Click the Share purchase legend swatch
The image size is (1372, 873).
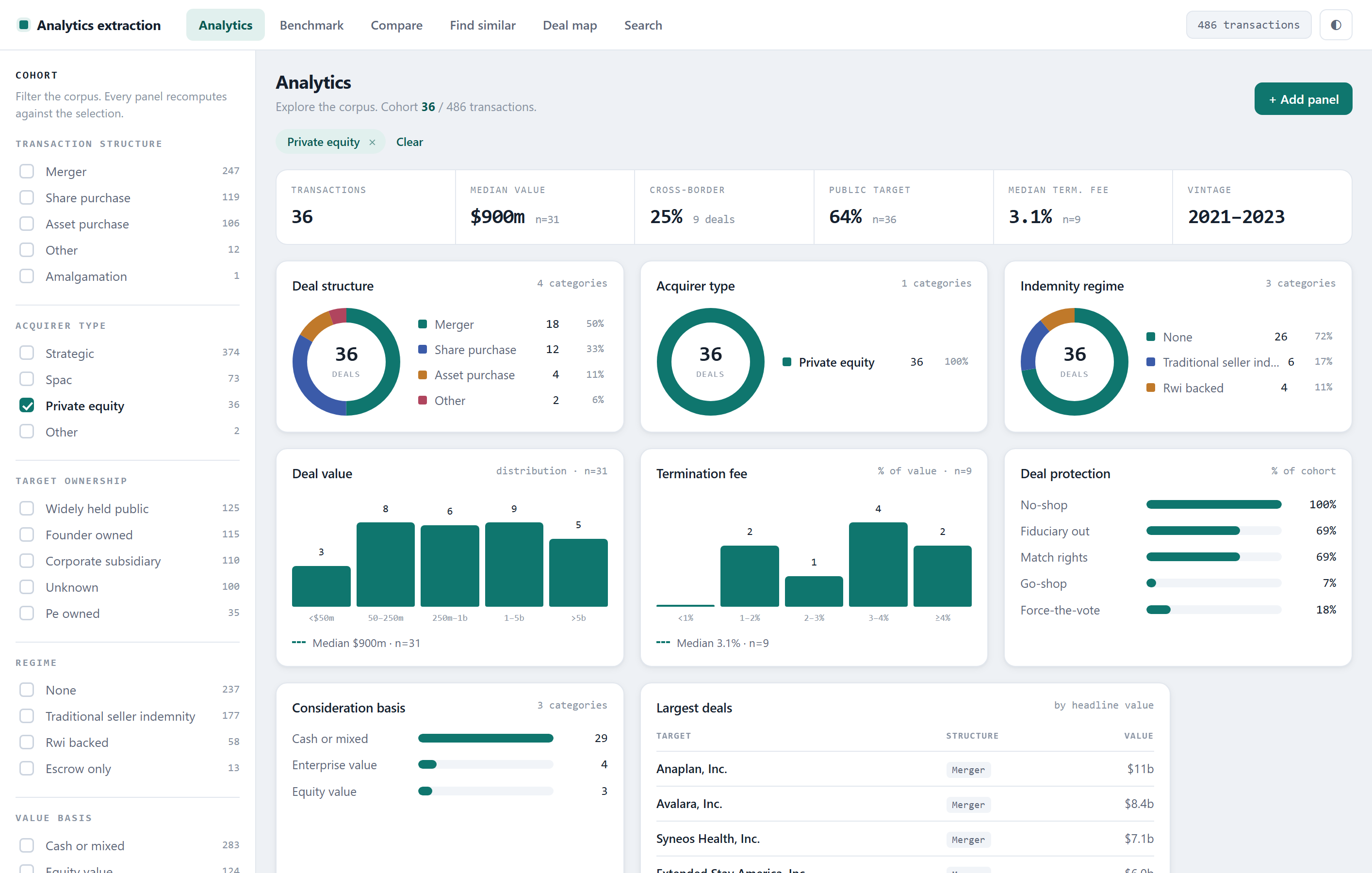422,349
